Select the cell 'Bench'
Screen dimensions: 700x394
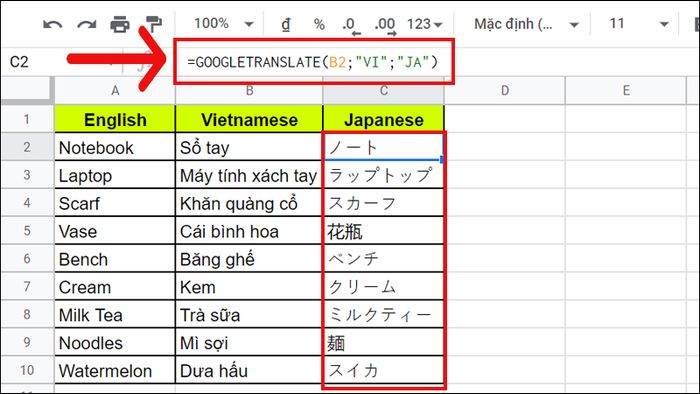coord(115,259)
